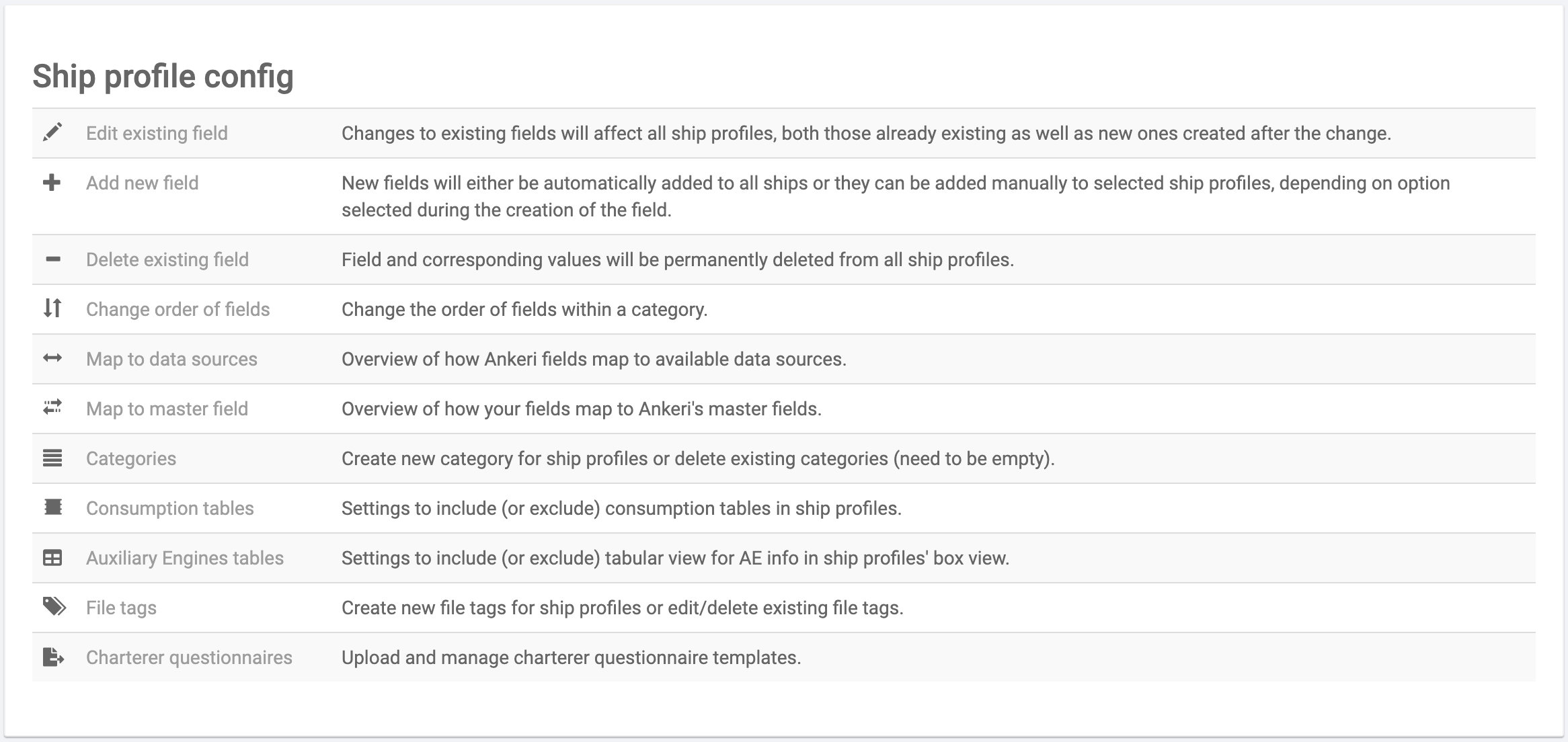Click the Consumption tables icon
This screenshot has height=742, width=1568.
(x=52, y=507)
